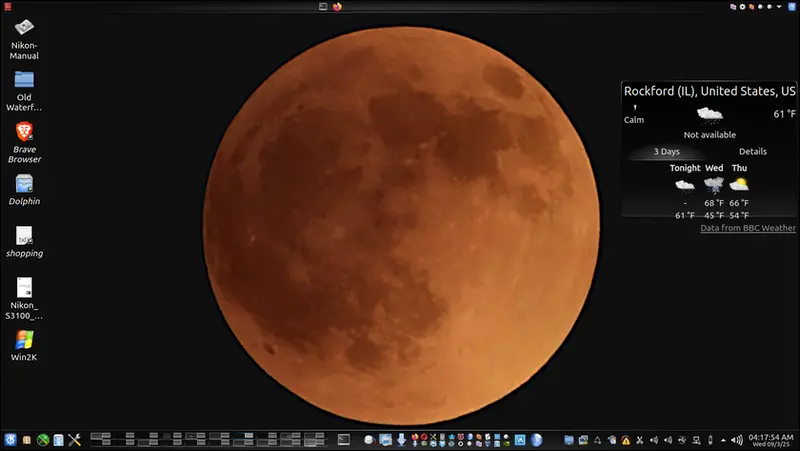Viewport: 800px width, 451px height.
Task: Click the blue icon at top-right corner
Action: coord(792,7)
